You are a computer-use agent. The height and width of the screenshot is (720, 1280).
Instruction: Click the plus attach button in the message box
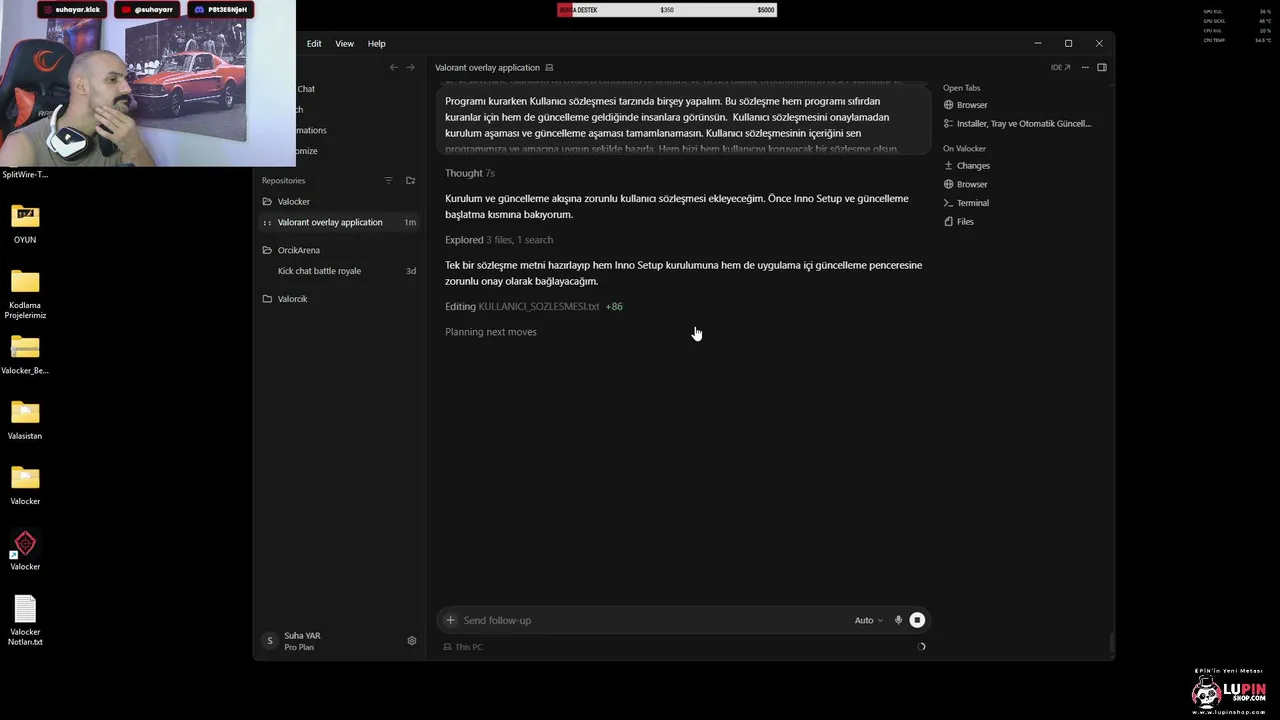450,620
